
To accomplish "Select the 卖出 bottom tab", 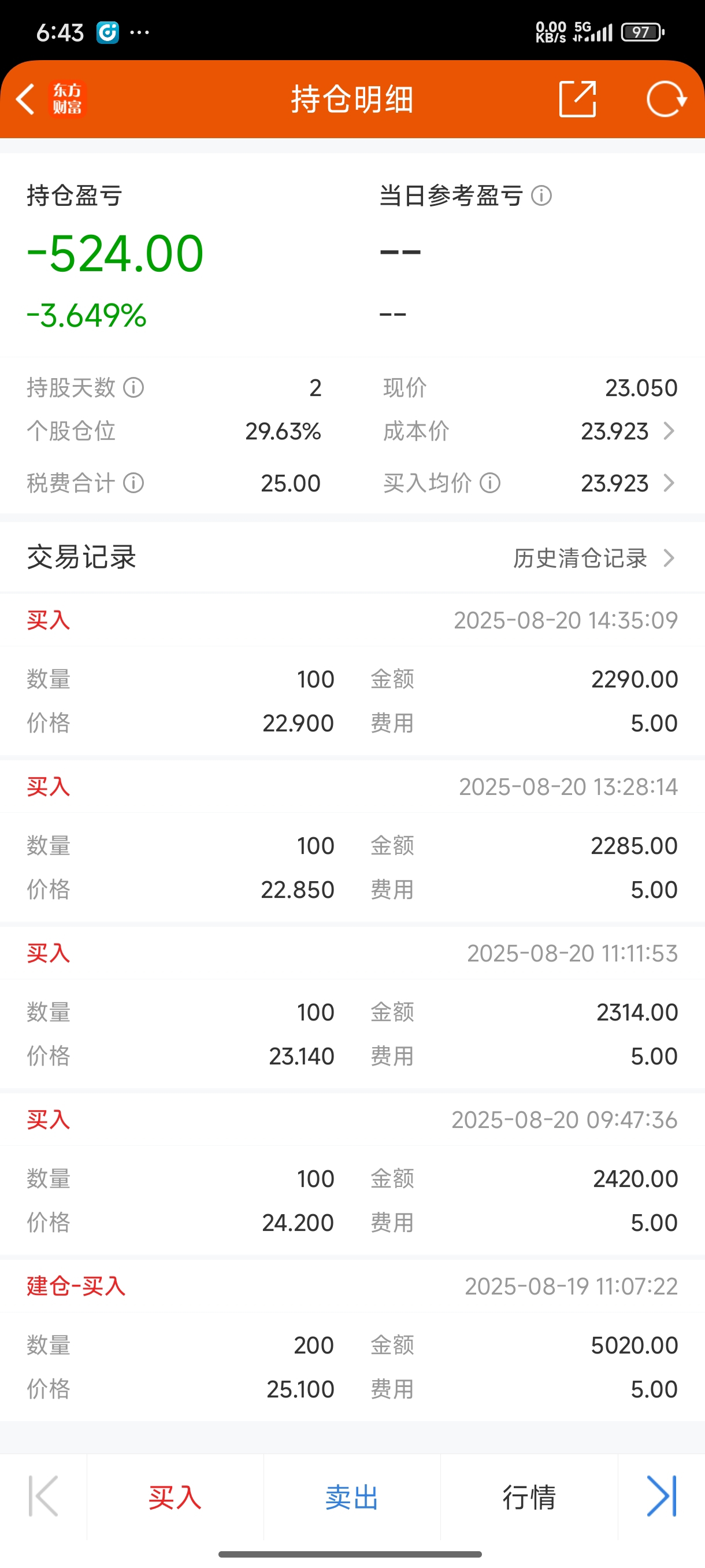I will pyautogui.click(x=352, y=1497).
